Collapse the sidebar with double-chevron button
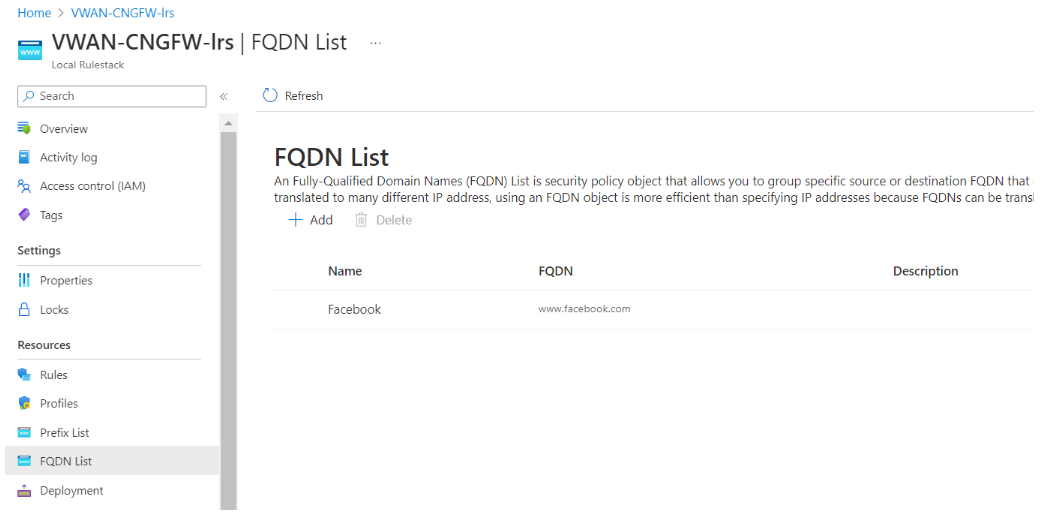 (x=224, y=97)
